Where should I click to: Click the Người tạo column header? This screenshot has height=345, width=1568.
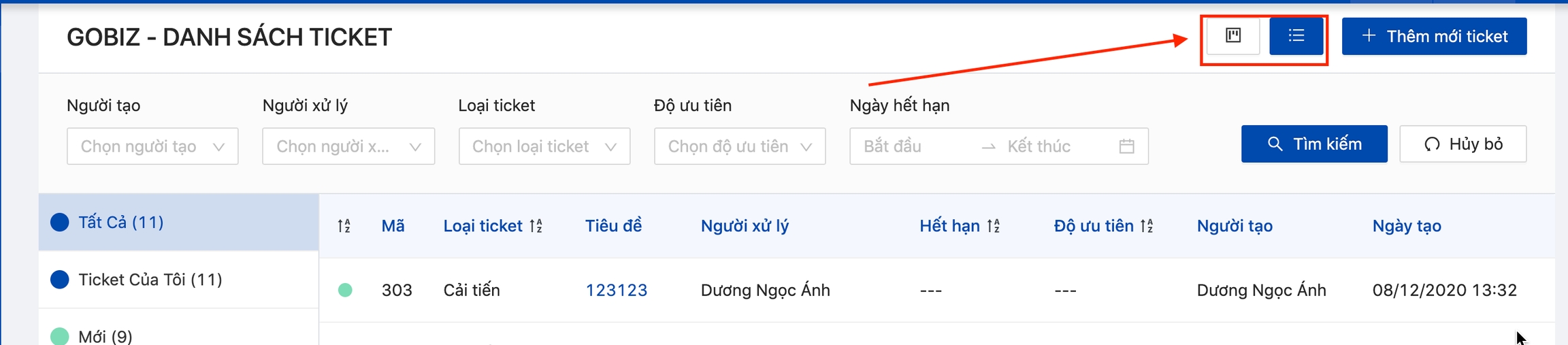(1235, 226)
